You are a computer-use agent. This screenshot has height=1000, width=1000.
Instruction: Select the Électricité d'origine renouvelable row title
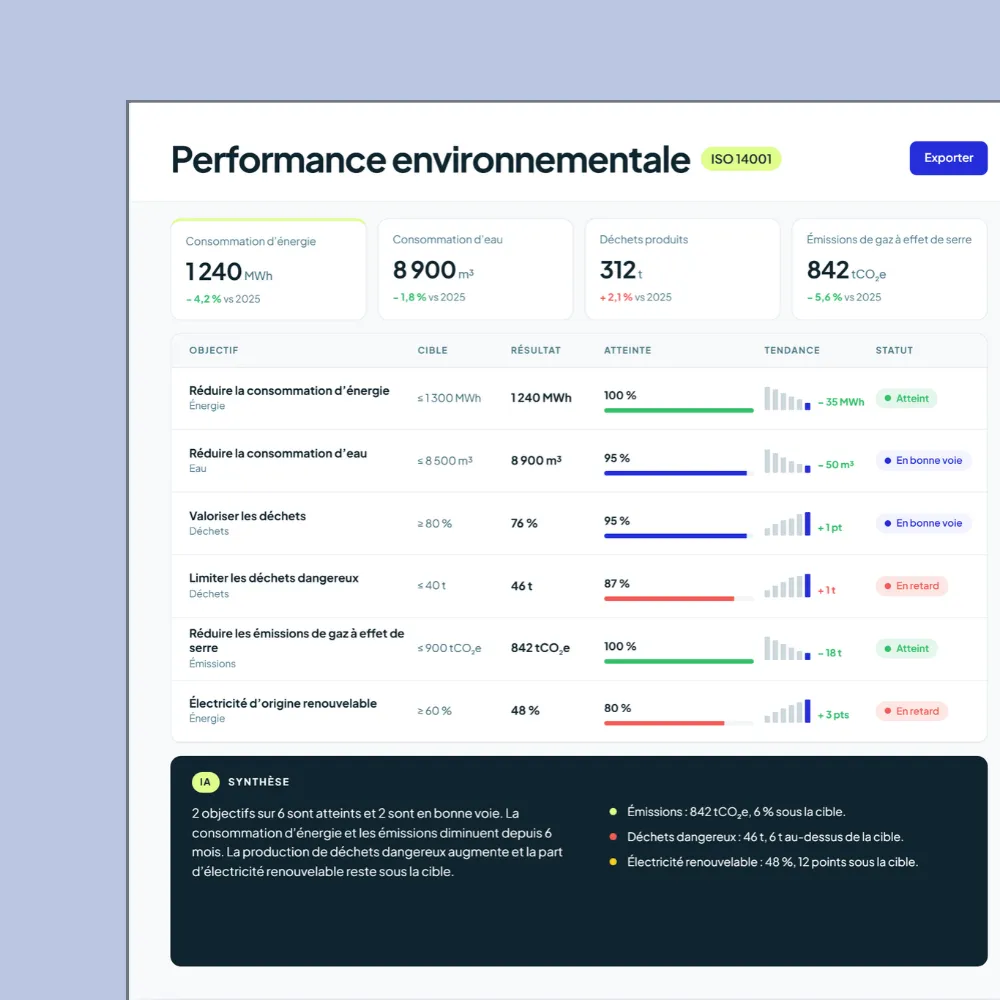point(283,703)
